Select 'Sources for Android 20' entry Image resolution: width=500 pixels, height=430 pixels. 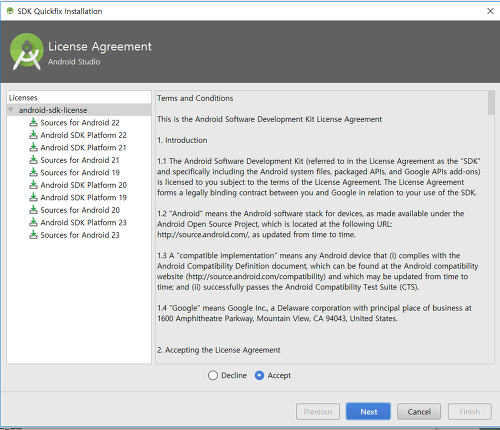pyautogui.click(x=80, y=210)
